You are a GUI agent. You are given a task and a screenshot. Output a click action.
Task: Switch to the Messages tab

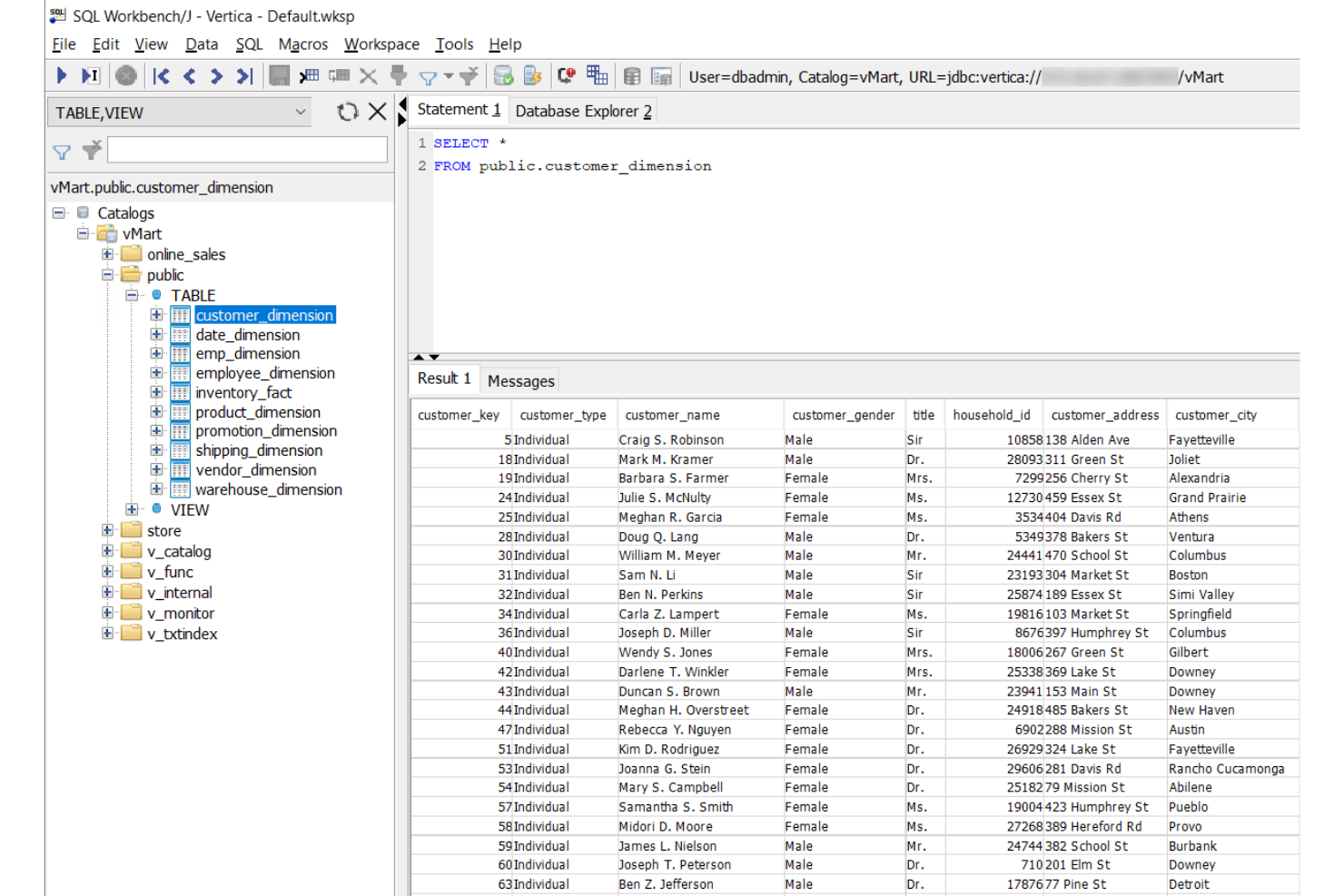tap(519, 380)
